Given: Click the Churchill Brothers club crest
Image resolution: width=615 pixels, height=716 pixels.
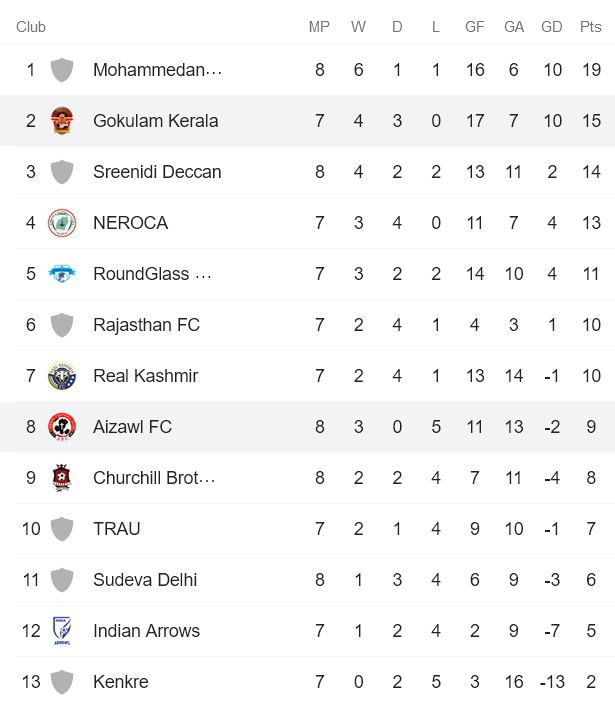Looking at the screenshot, I should [x=62, y=478].
